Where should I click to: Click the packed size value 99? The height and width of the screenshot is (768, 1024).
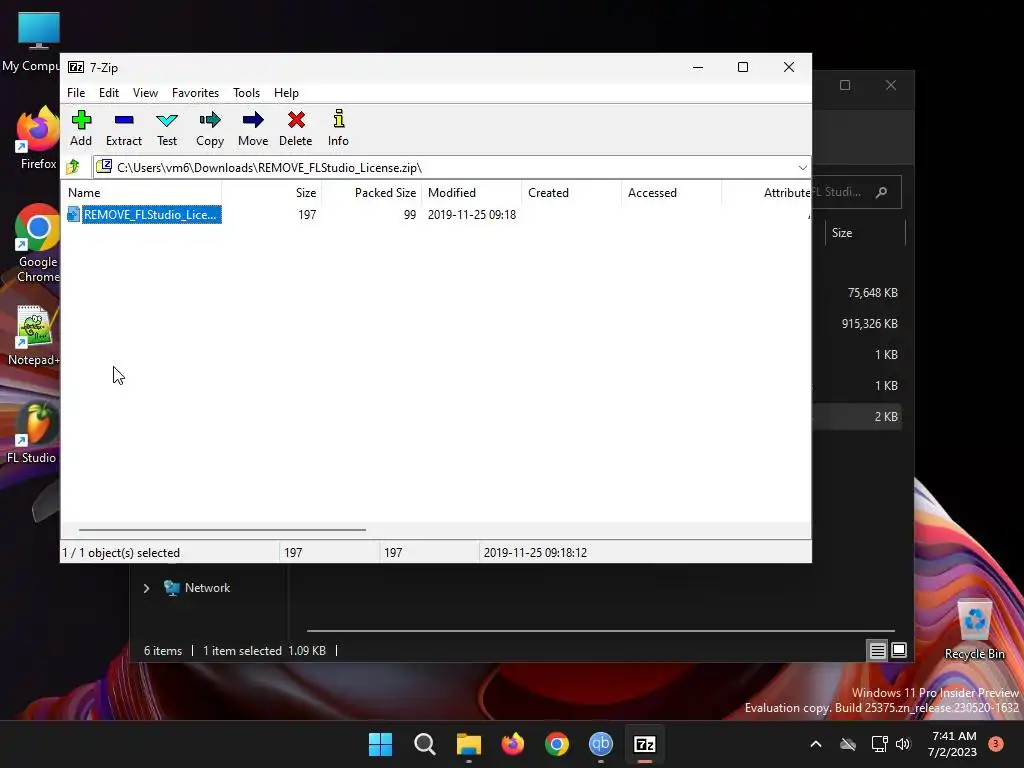(x=409, y=214)
